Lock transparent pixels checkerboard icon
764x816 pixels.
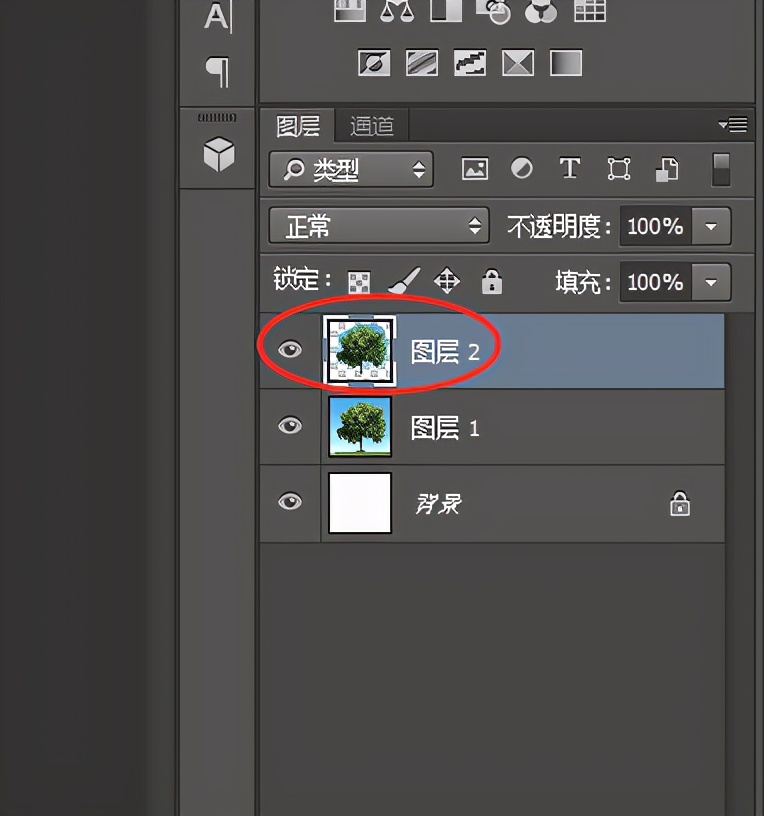click(359, 282)
